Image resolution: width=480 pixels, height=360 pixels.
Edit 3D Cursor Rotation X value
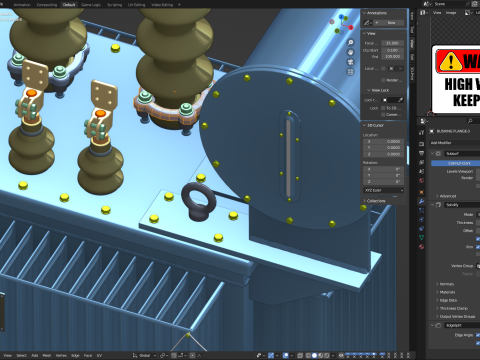tap(384, 169)
